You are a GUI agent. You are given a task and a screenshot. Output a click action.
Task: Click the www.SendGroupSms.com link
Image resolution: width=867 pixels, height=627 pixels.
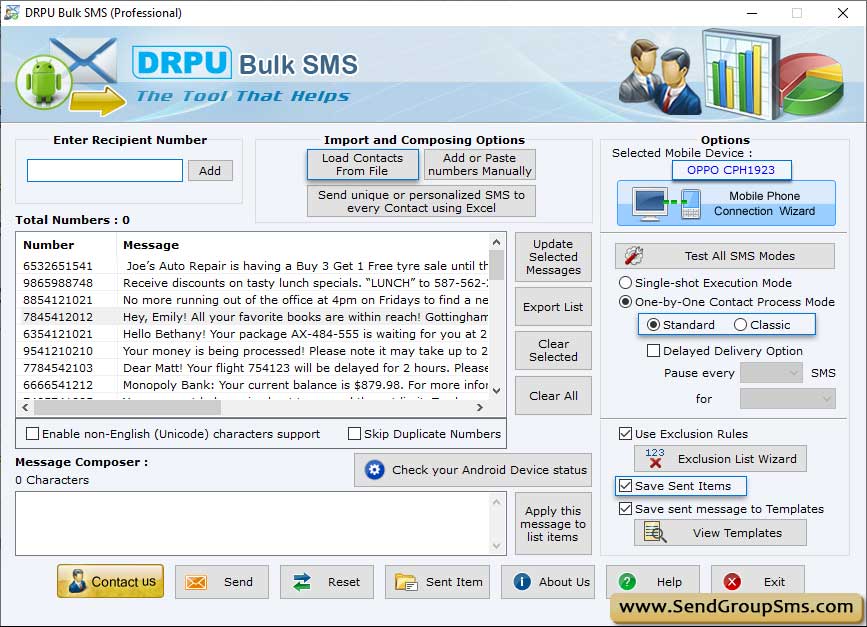pyautogui.click(x=736, y=607)
